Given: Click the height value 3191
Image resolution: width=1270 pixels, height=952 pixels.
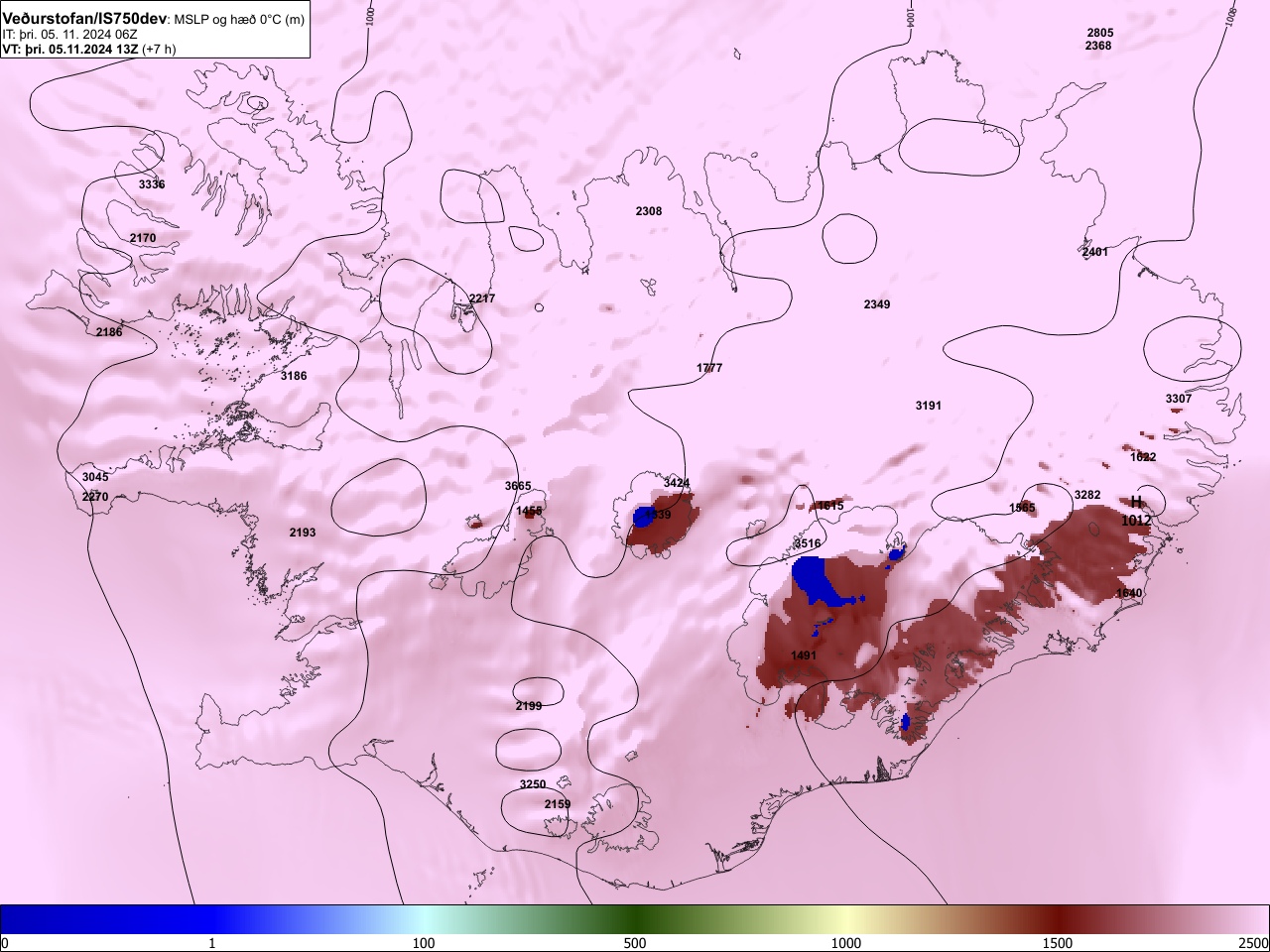Looking at the screenshot, I should pos(929,406).
